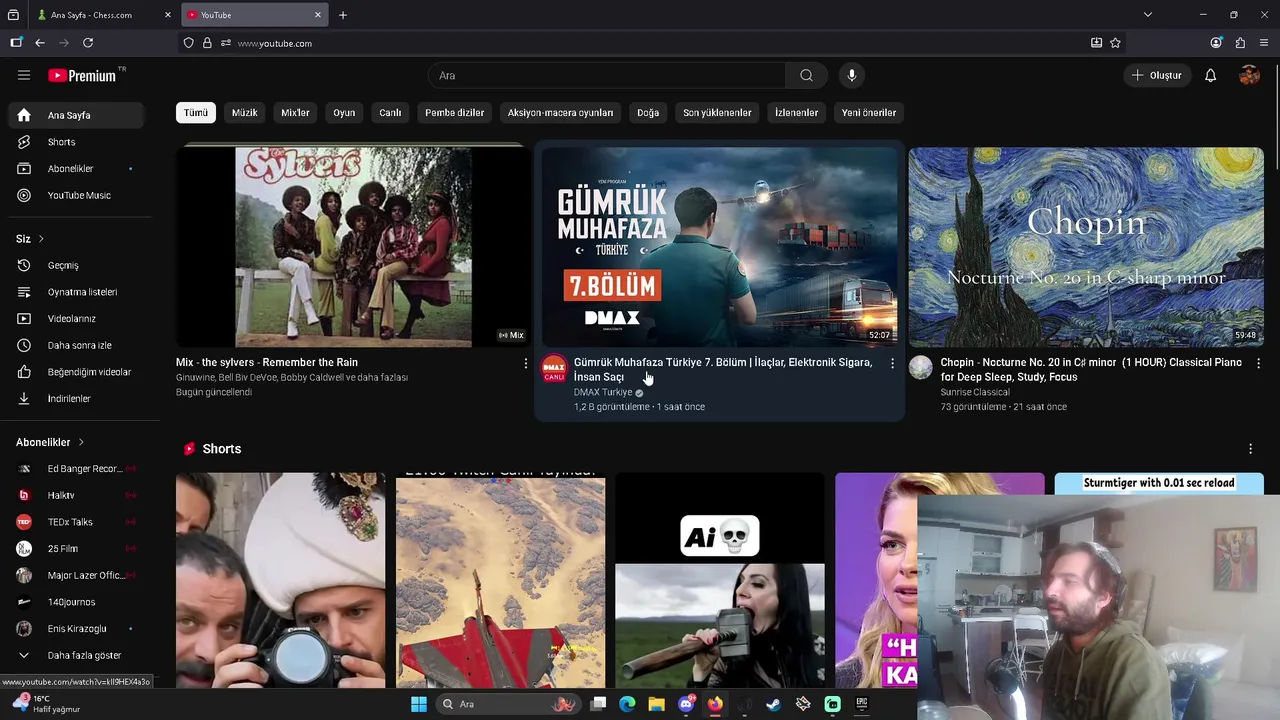Open Shorts section options menu

click(1250, 449)
